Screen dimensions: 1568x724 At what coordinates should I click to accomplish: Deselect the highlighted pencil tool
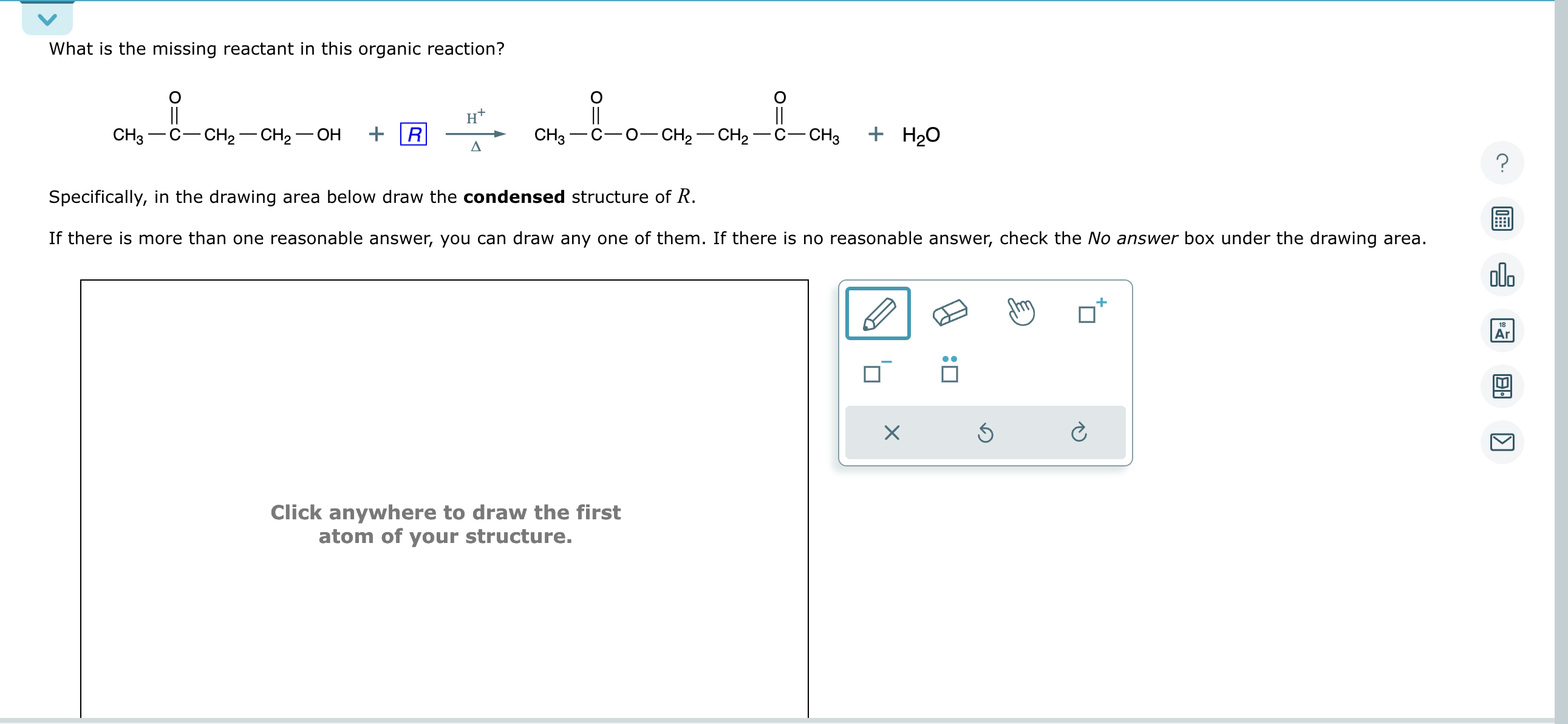coord(878,313)
